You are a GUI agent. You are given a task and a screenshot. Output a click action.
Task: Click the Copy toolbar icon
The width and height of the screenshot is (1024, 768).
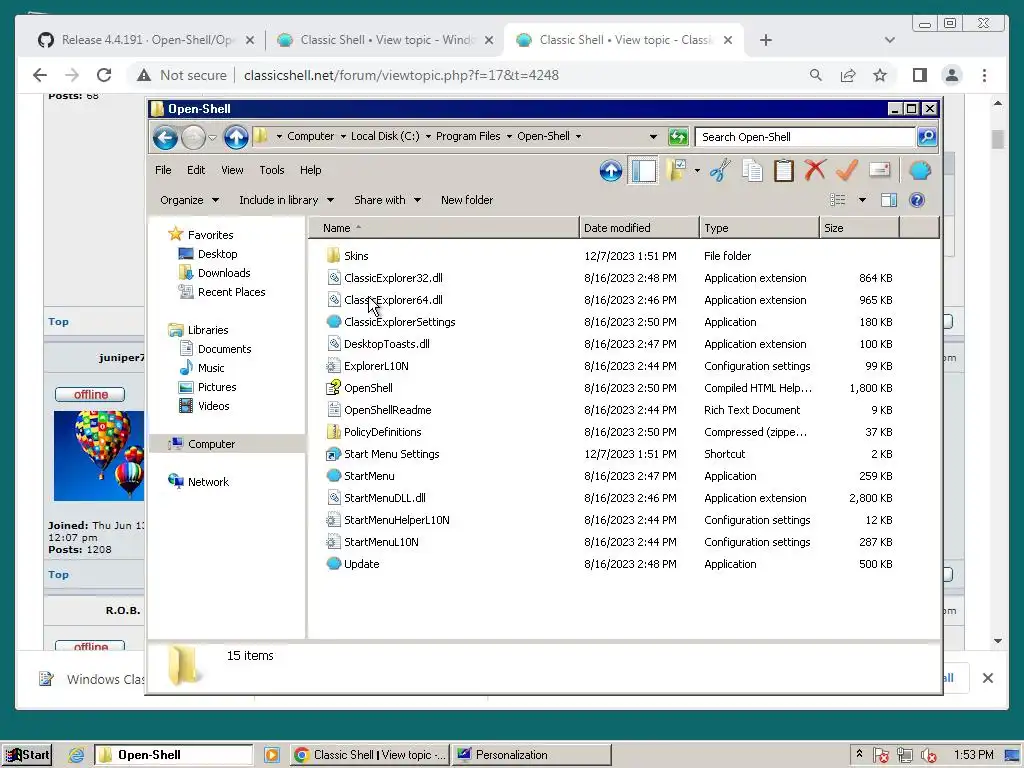(752, 171)
